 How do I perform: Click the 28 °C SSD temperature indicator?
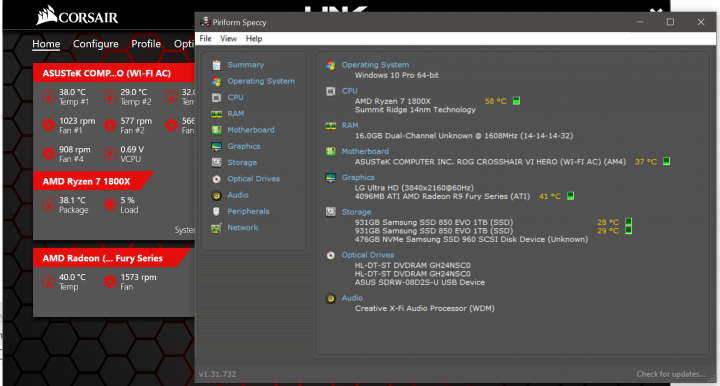[x=629, y=222]
